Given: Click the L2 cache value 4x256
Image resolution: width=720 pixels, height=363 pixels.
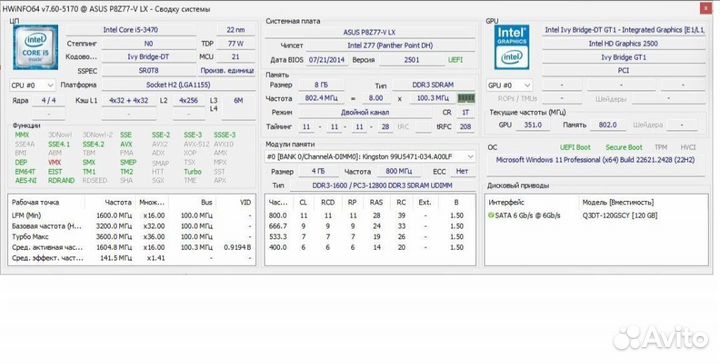Looking at the screenshot, I should pyautogui.click(x=188, y=101).
